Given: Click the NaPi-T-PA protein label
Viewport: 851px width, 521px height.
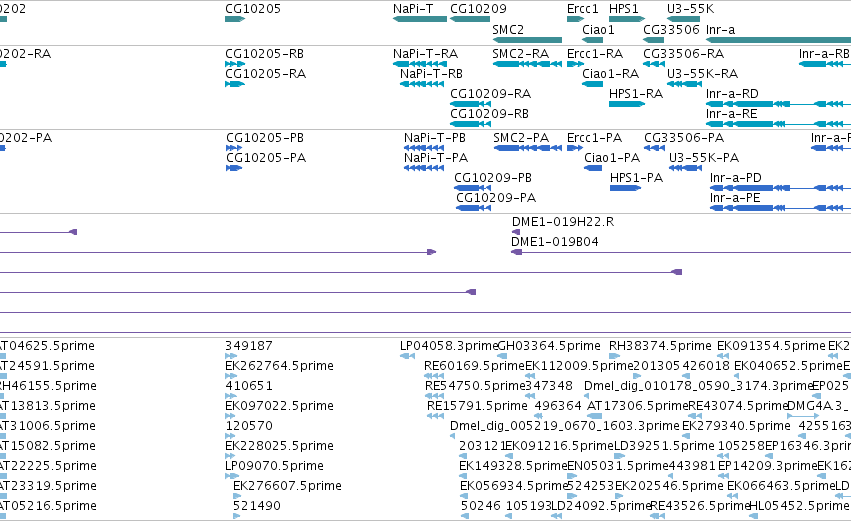Looking at the screenshot, I should tap(436, 158).
